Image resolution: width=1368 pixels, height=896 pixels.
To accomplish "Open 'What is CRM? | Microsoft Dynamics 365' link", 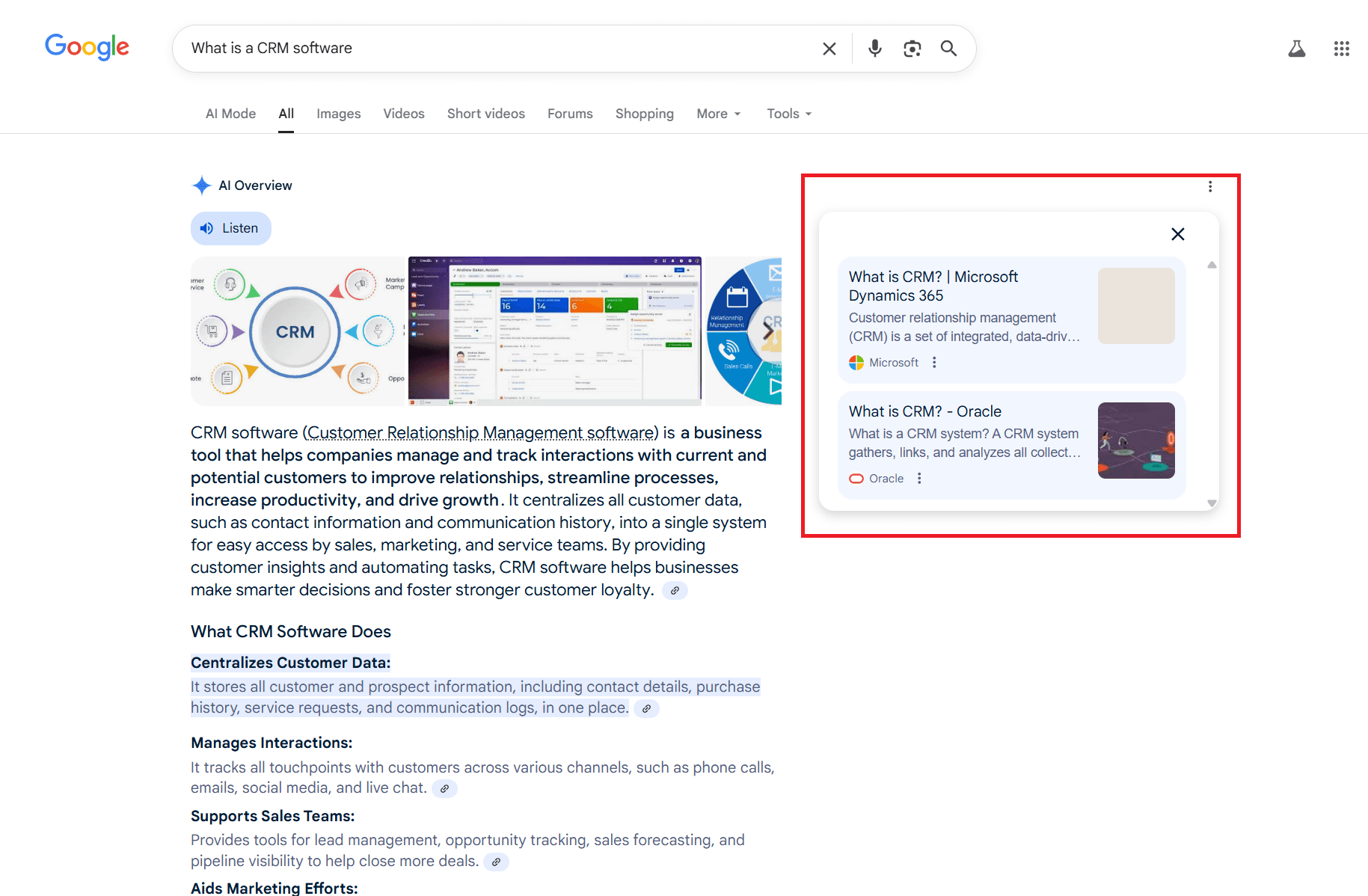I will click(x=933, y=286).
